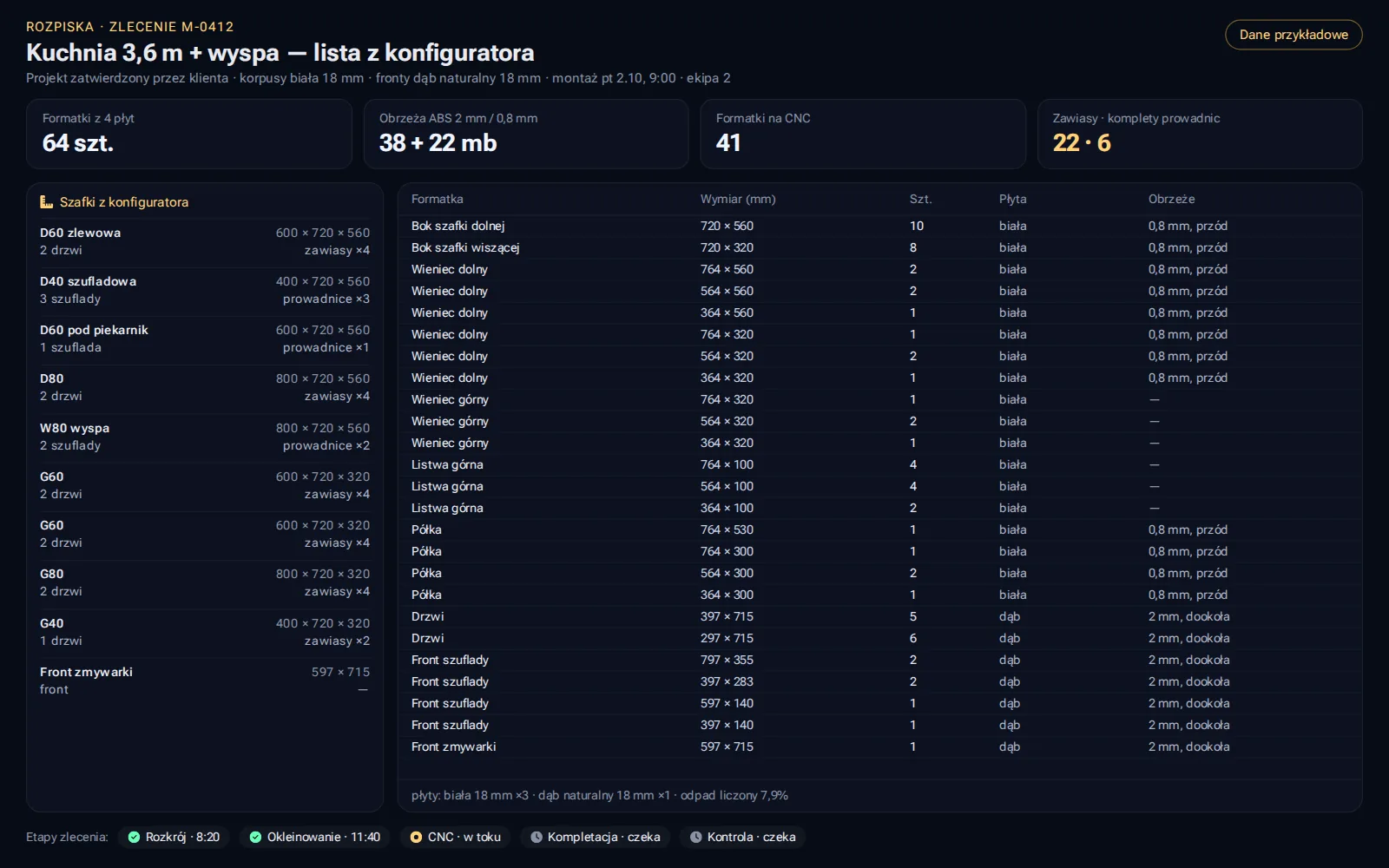
Task: Select the Front zmywarki row in the table
Action: coord(879,746)
